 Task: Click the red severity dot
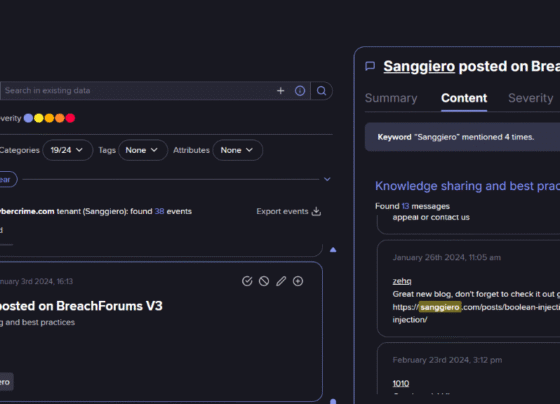click(x=70, y=118)
